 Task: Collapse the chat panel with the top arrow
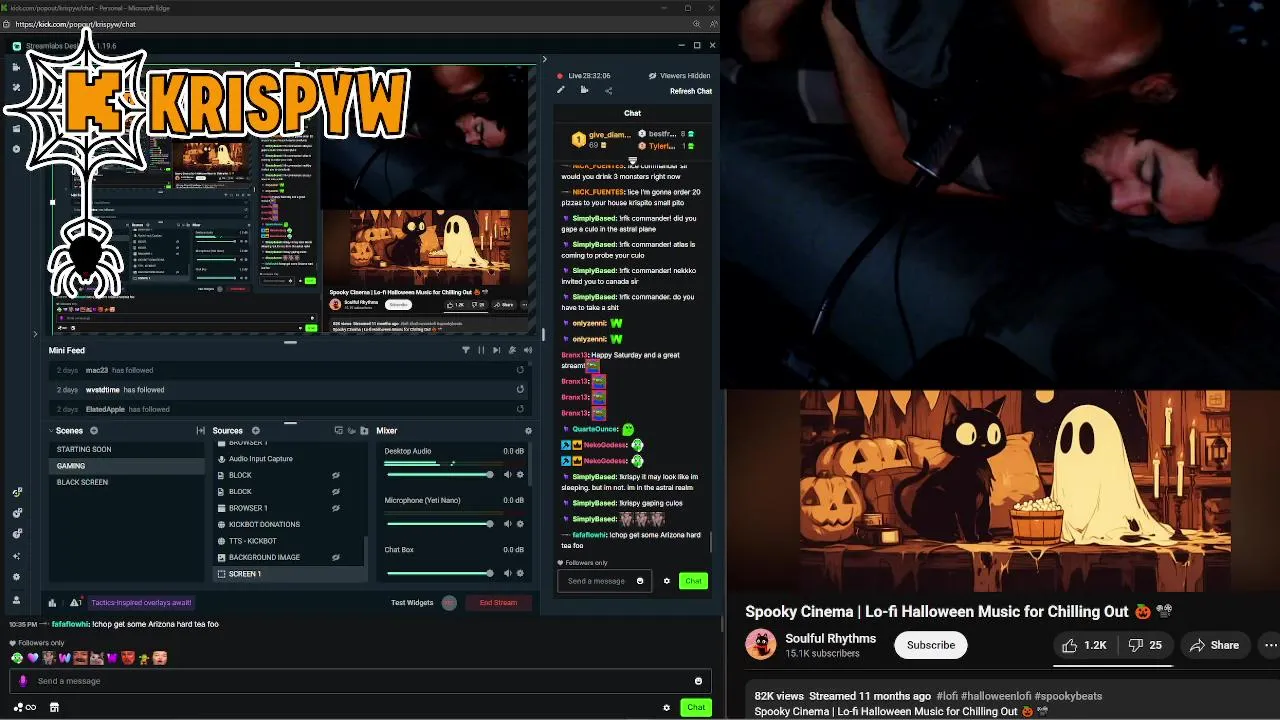[544, 60]
